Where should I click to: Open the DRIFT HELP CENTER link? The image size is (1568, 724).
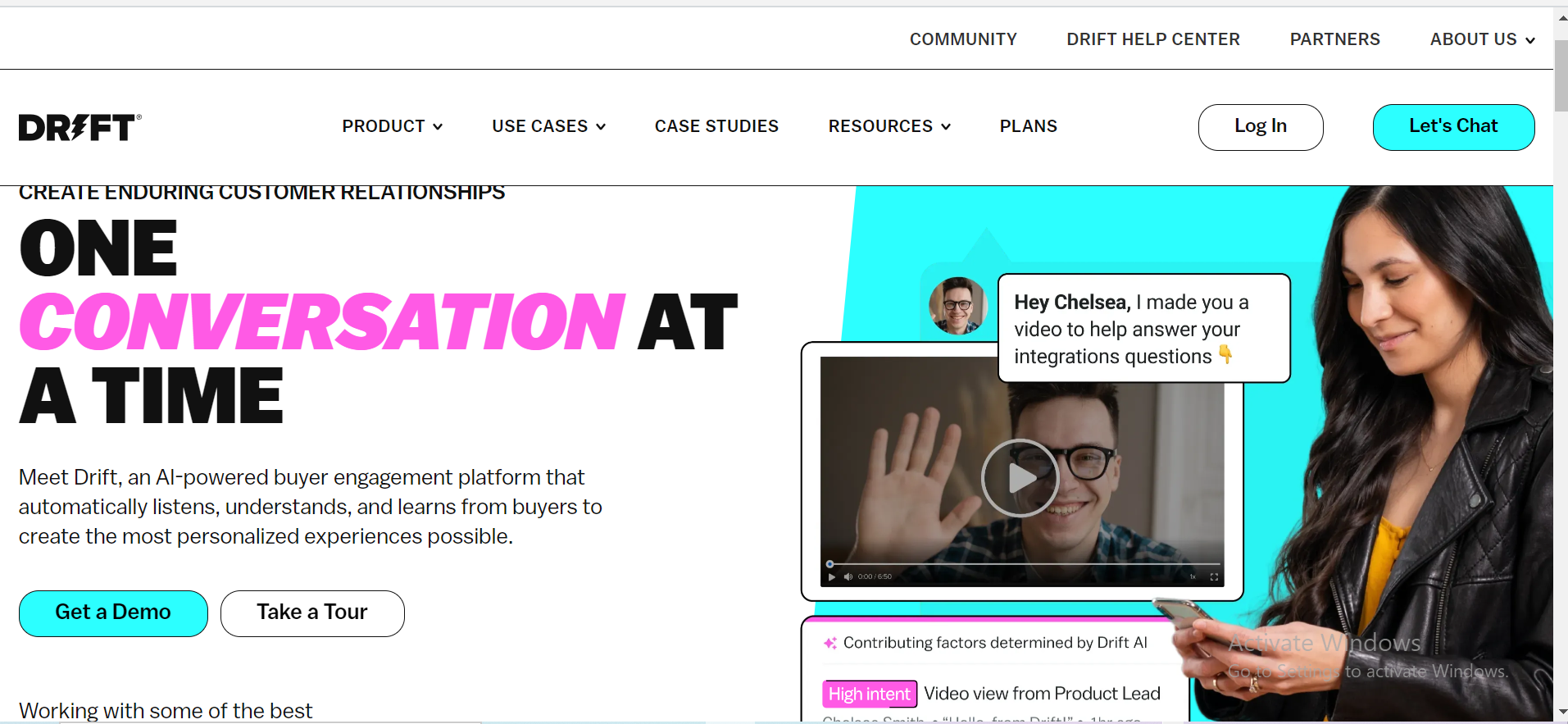pyautogui.click(x=1153, y=39)
